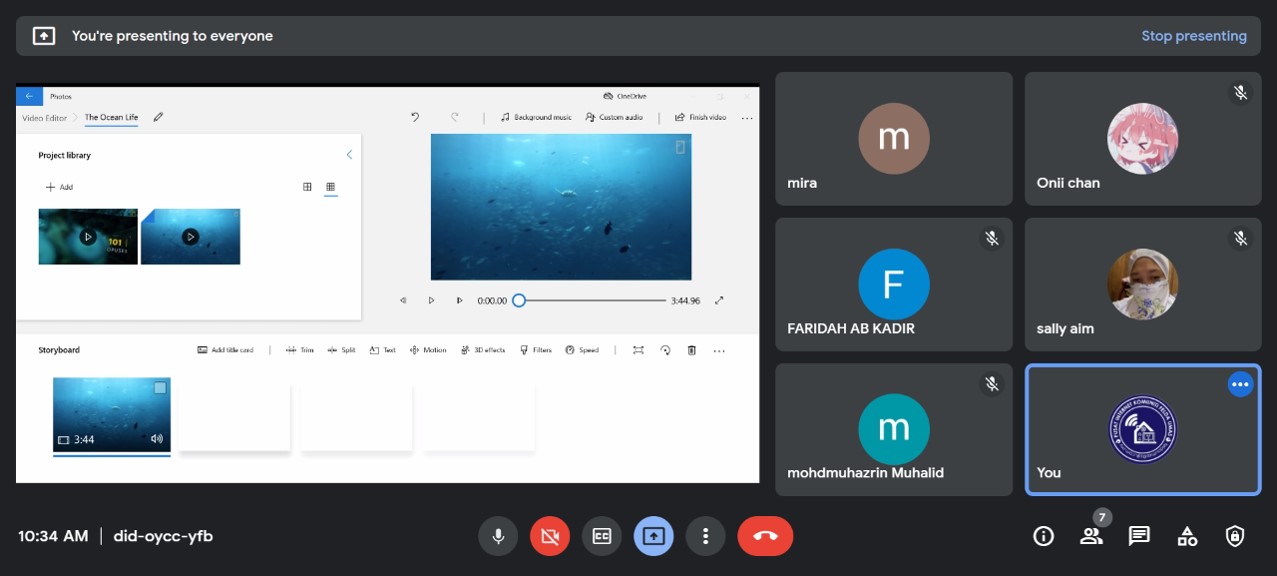This screenshot has width=1277, height=576.
Task: Click the present screen icon
Action: (653, 536)
